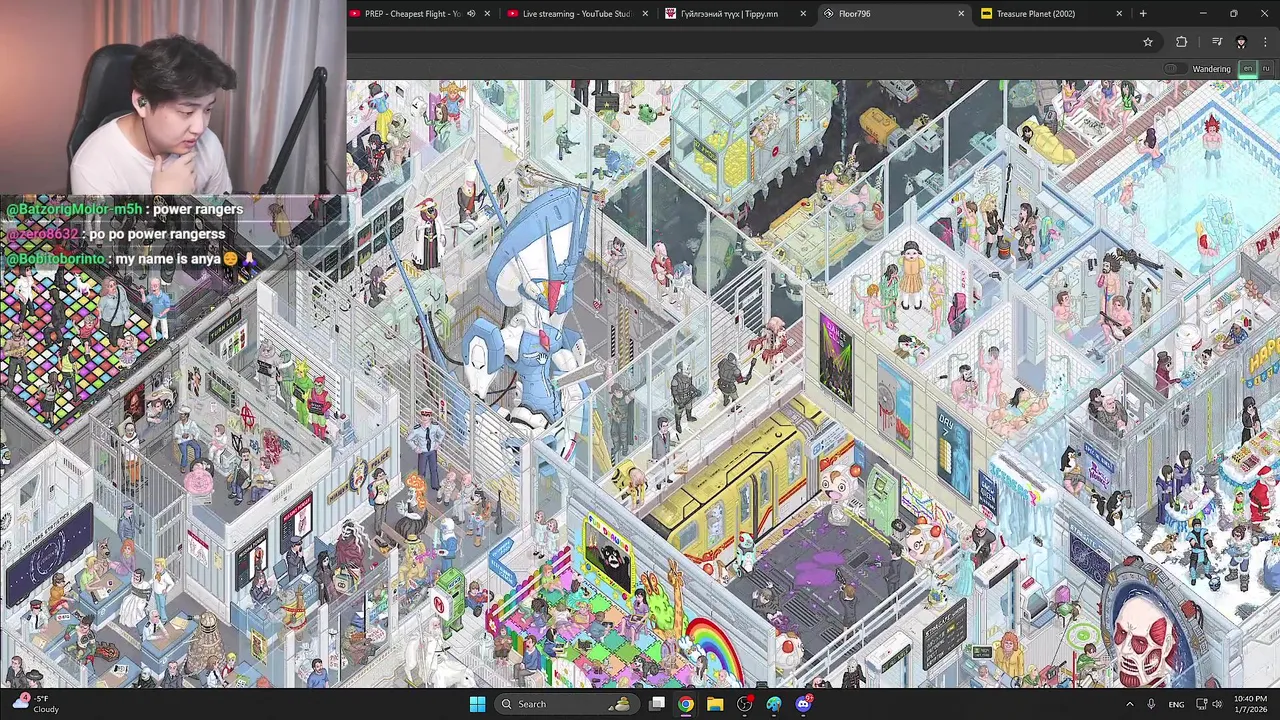Viewport: 1280px width, 720px height.
Task: Open the clock showing 10:40 PM
Action: pyautogui.click(x=1250, y=704)
